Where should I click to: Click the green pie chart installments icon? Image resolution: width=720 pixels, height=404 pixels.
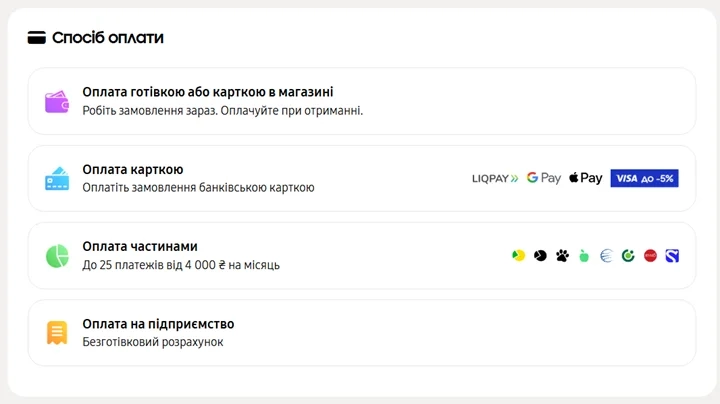click(57, 256)
